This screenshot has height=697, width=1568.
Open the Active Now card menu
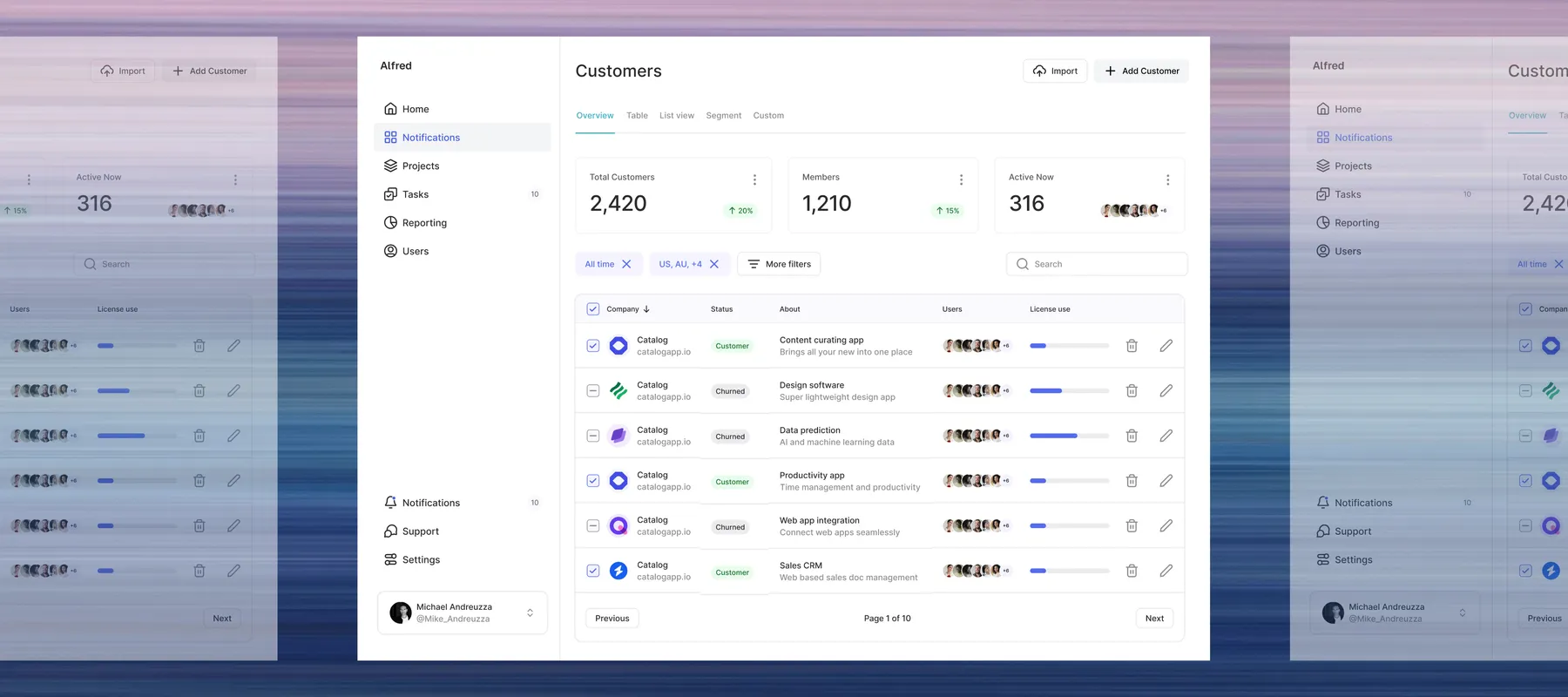tap(1167, 179)
